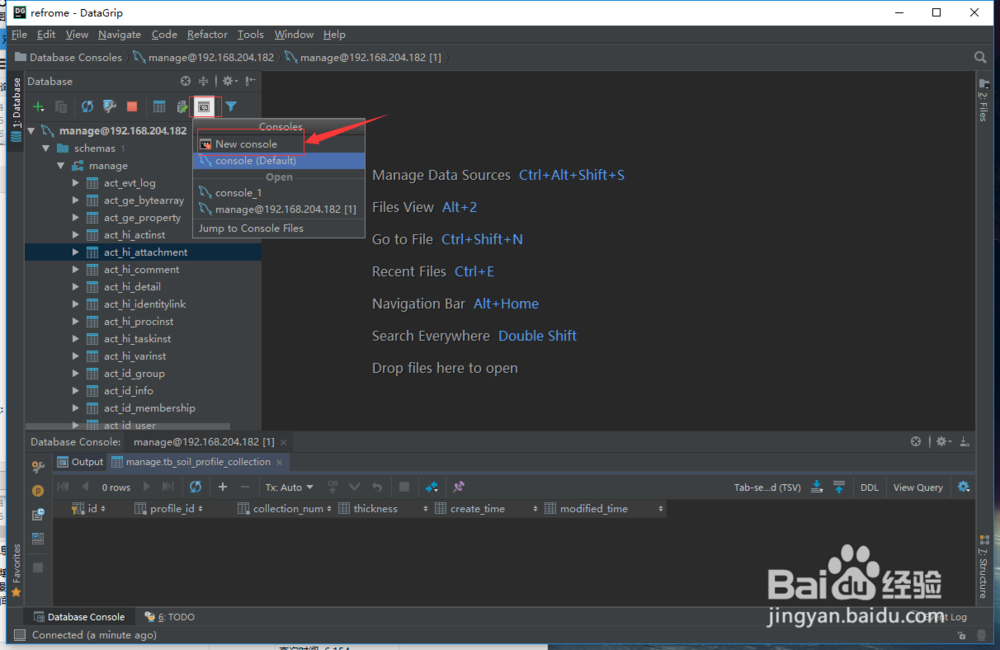Screen dimensions: 1000x650
Task: Open the Database Console tool window button
Action: tap(79, 617)
